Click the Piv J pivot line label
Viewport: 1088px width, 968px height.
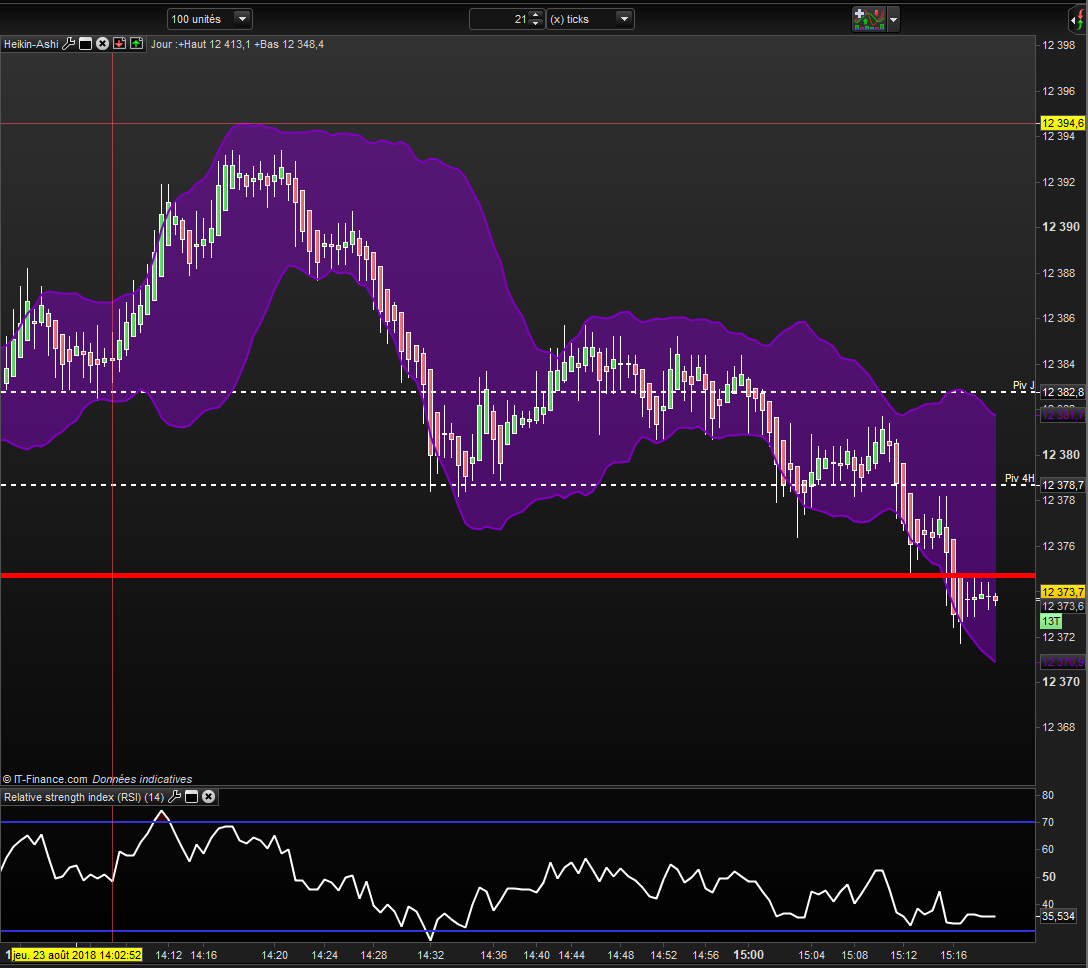[1022, 386]
